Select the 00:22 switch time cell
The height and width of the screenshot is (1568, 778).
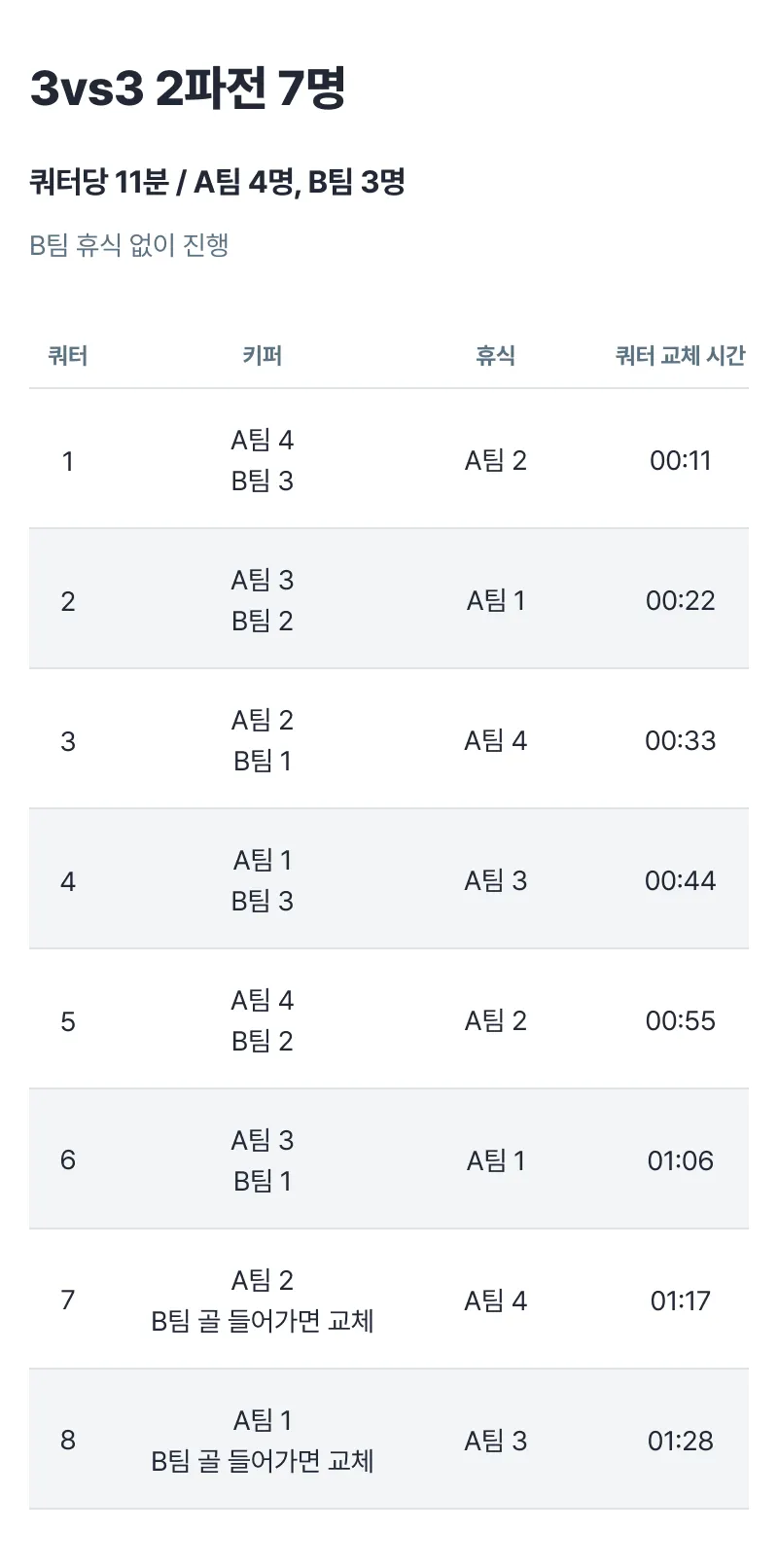point(681,600)
